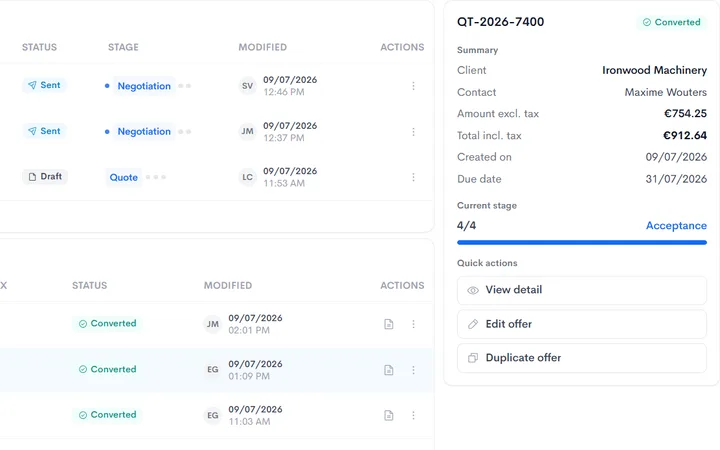720x450 pixels.
Task: Open more options for 02:01 PM row
Action: coord(413,324)
